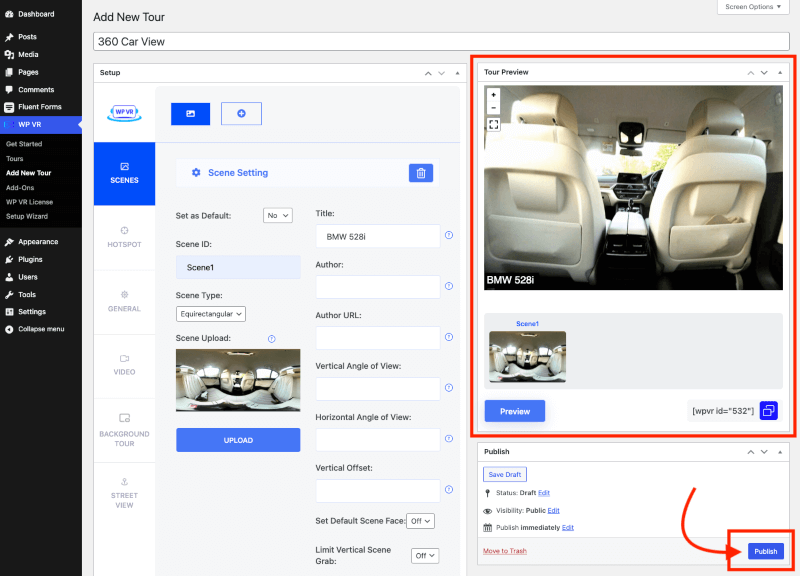Show help for Vertical Angle of View
800x576 pixels.
click(449, 388)
